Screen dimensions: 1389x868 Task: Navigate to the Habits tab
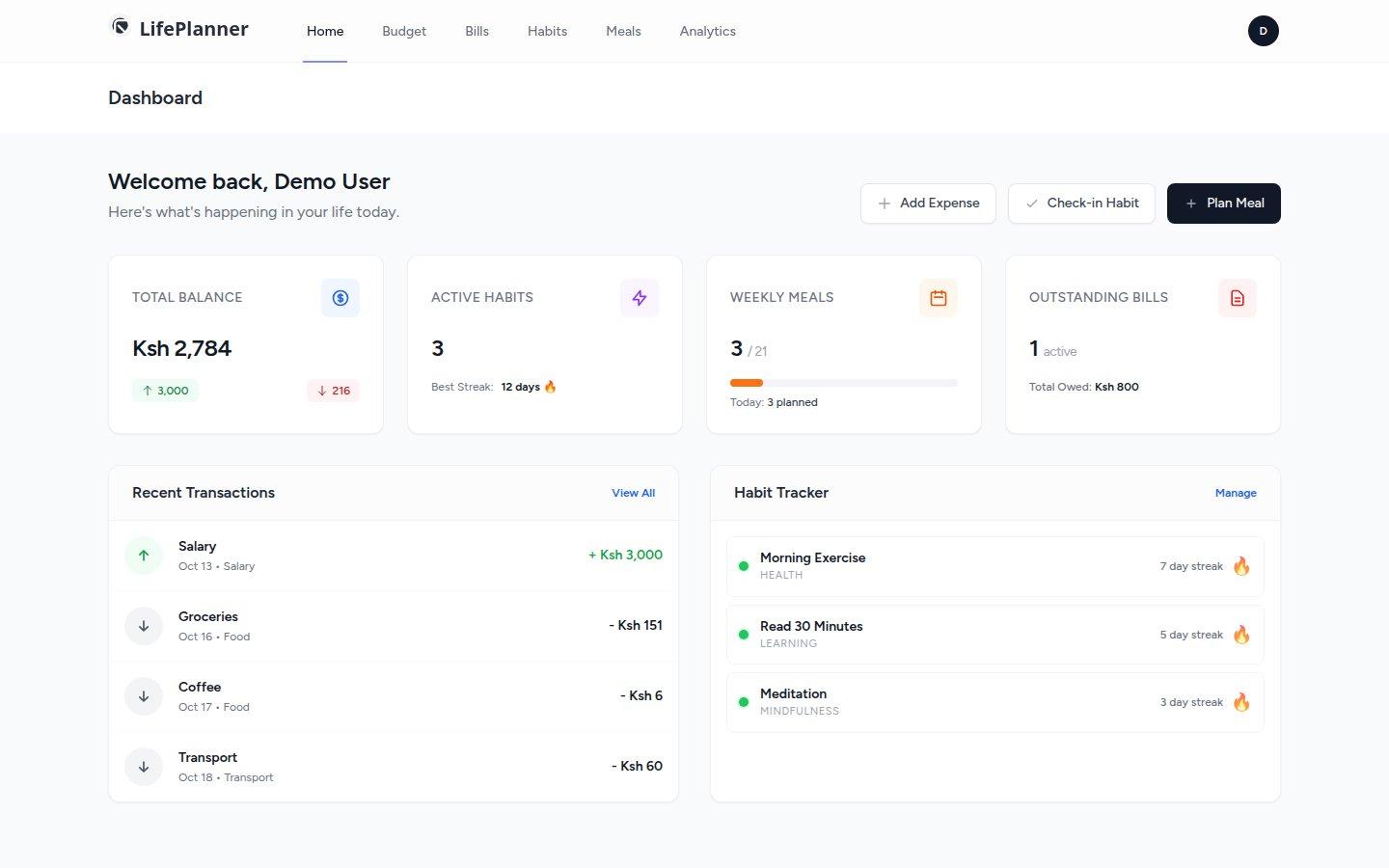[x=547, y=31]
